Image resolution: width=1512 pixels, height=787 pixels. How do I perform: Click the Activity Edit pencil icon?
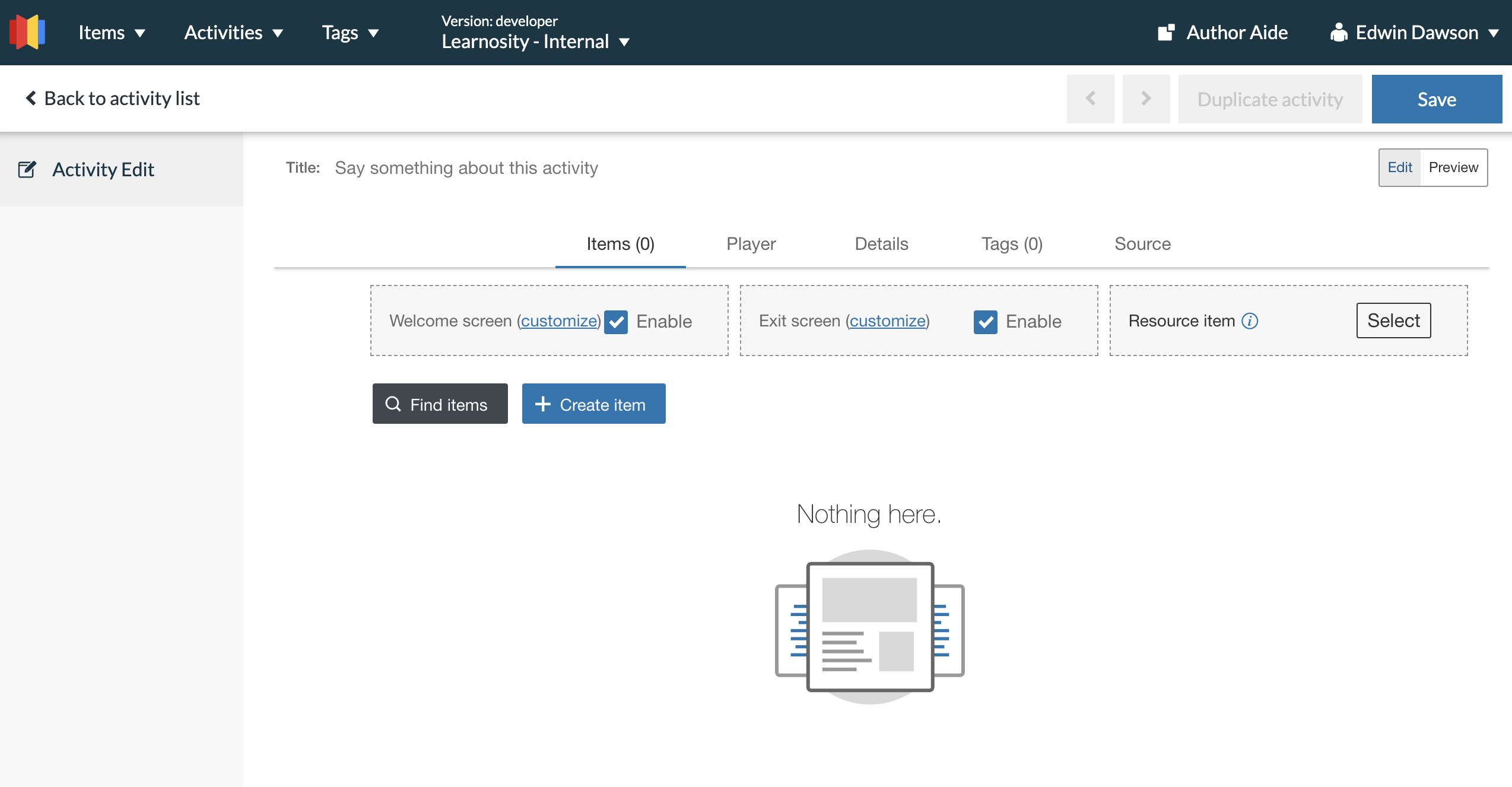click(x=27, y=169)
